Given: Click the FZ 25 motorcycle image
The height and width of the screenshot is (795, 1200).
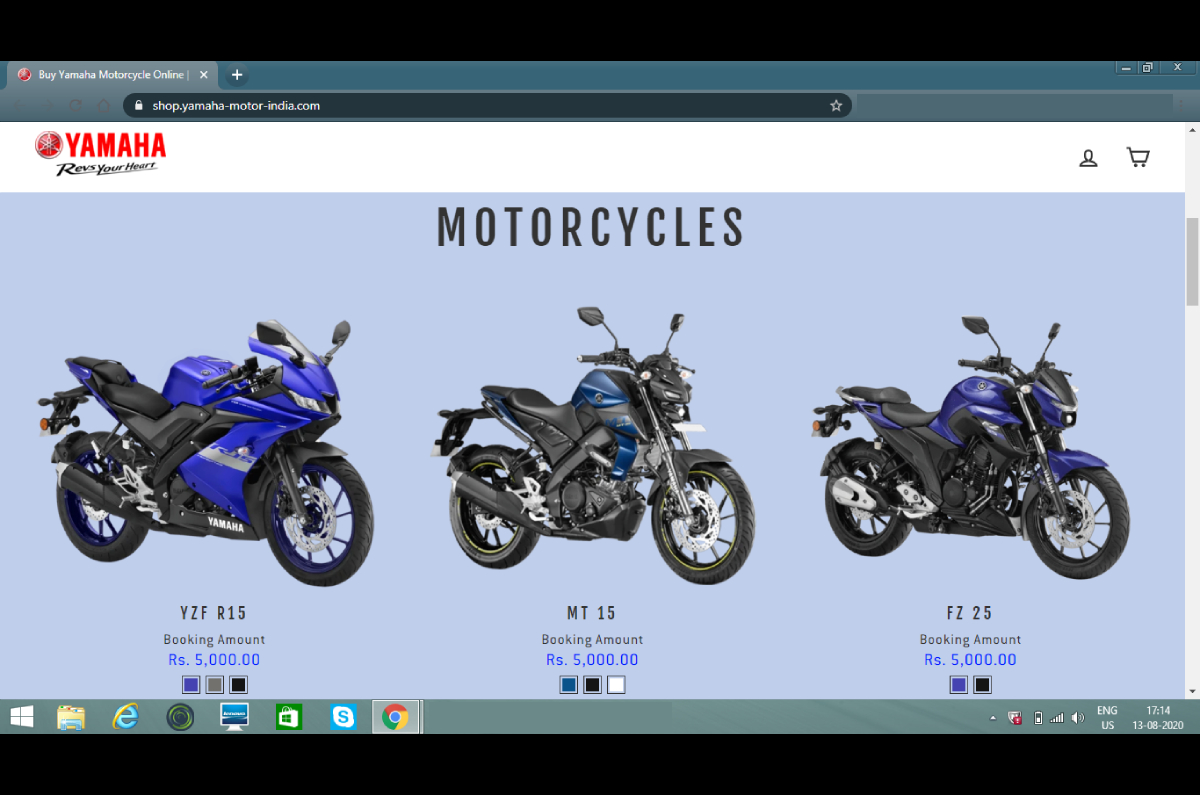Looking at the screenshot, I should [x=970, y=450].
